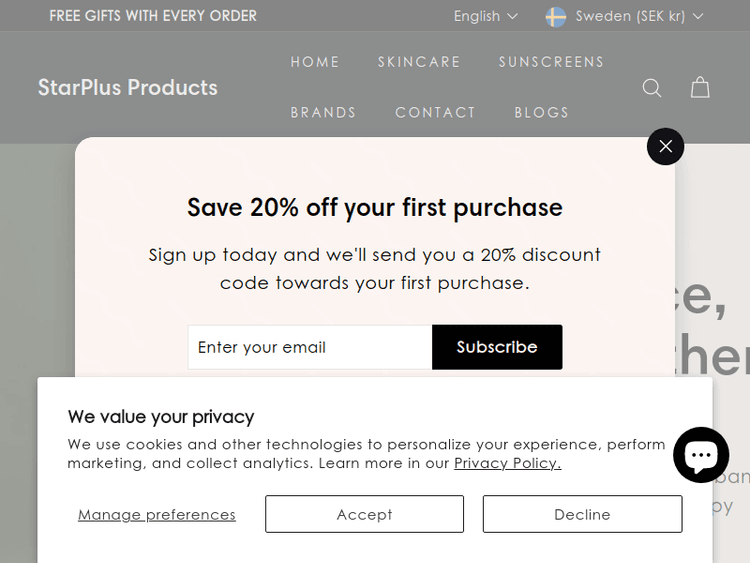The height and width of the screenshot is (563, 750).
Task: Open the Blogs menu item
Action: coord(541,113)
